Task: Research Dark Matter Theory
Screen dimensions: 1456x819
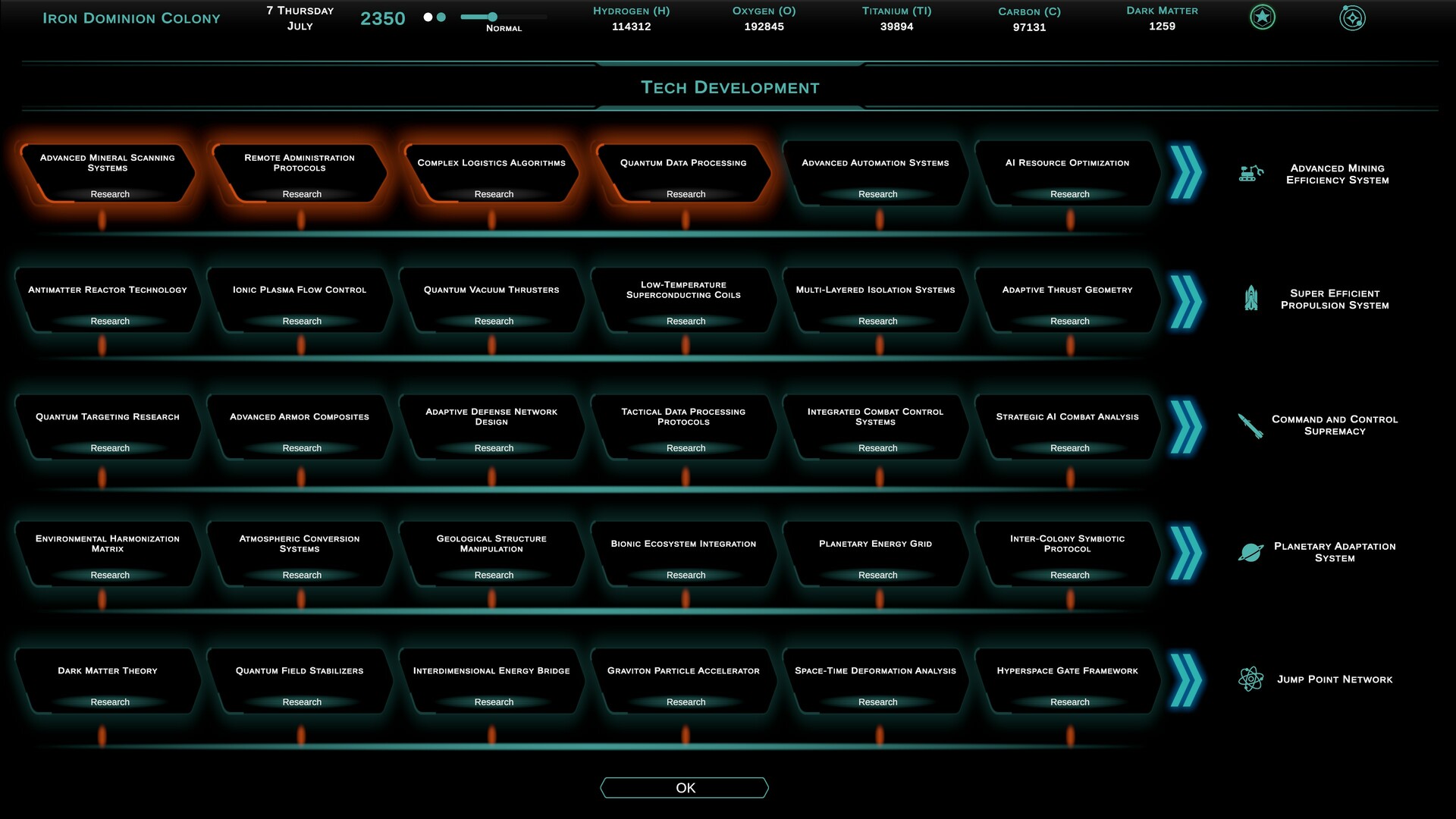Action: (x=108, y=701)
